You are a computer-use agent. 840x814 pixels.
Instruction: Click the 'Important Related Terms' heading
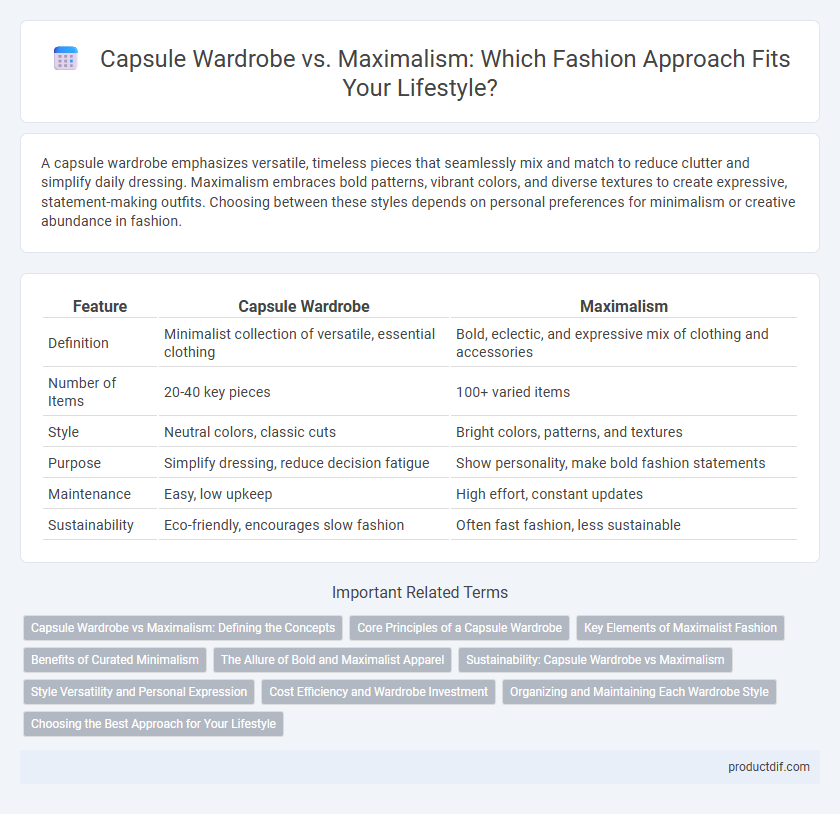pos(420,592)
